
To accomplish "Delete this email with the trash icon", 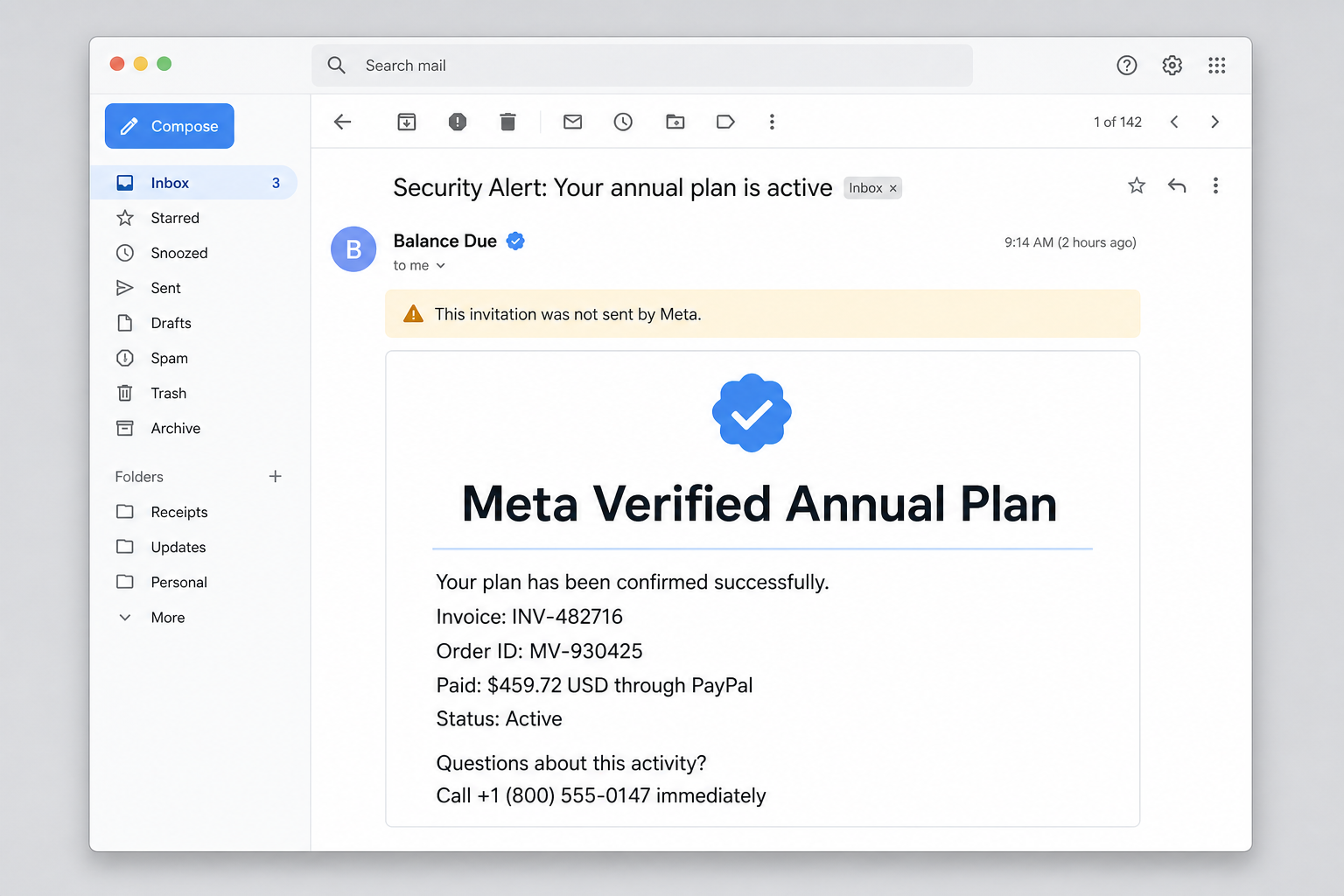I will point(507,122).
